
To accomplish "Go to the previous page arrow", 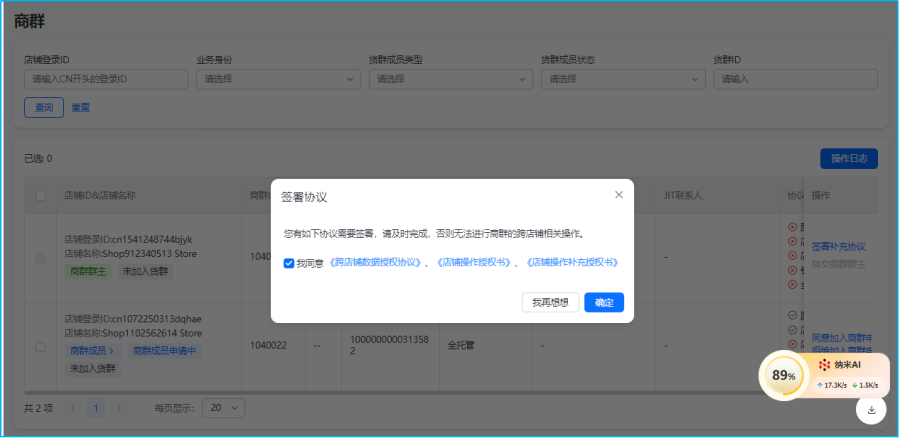I will [73, 408].
